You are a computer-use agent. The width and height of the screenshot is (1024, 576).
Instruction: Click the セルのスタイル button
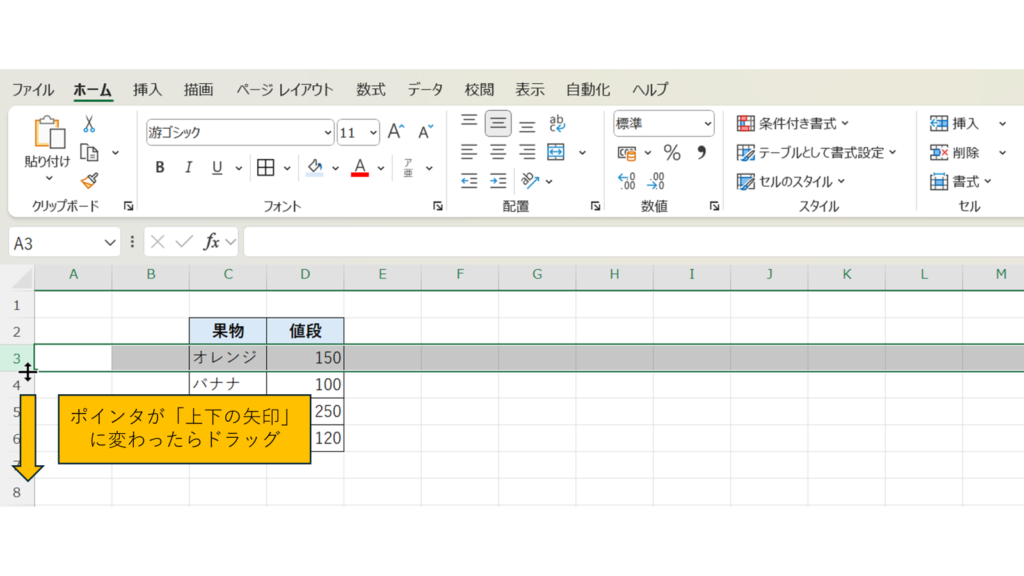(x=791, y=182)
